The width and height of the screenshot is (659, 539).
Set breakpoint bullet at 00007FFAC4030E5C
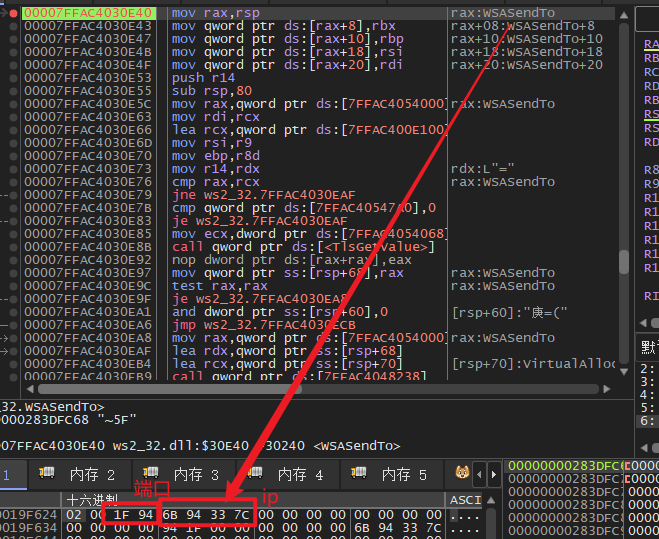pyautogui.click(x=13, y=104)
